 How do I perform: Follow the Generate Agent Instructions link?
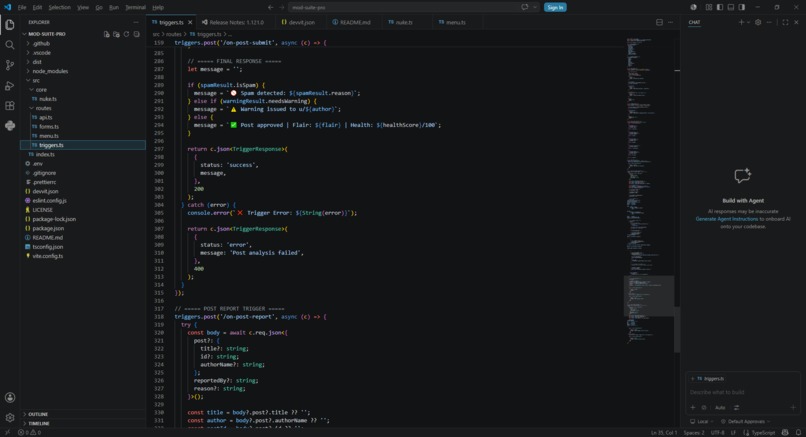pyautogui.click(x=726, y=219)
